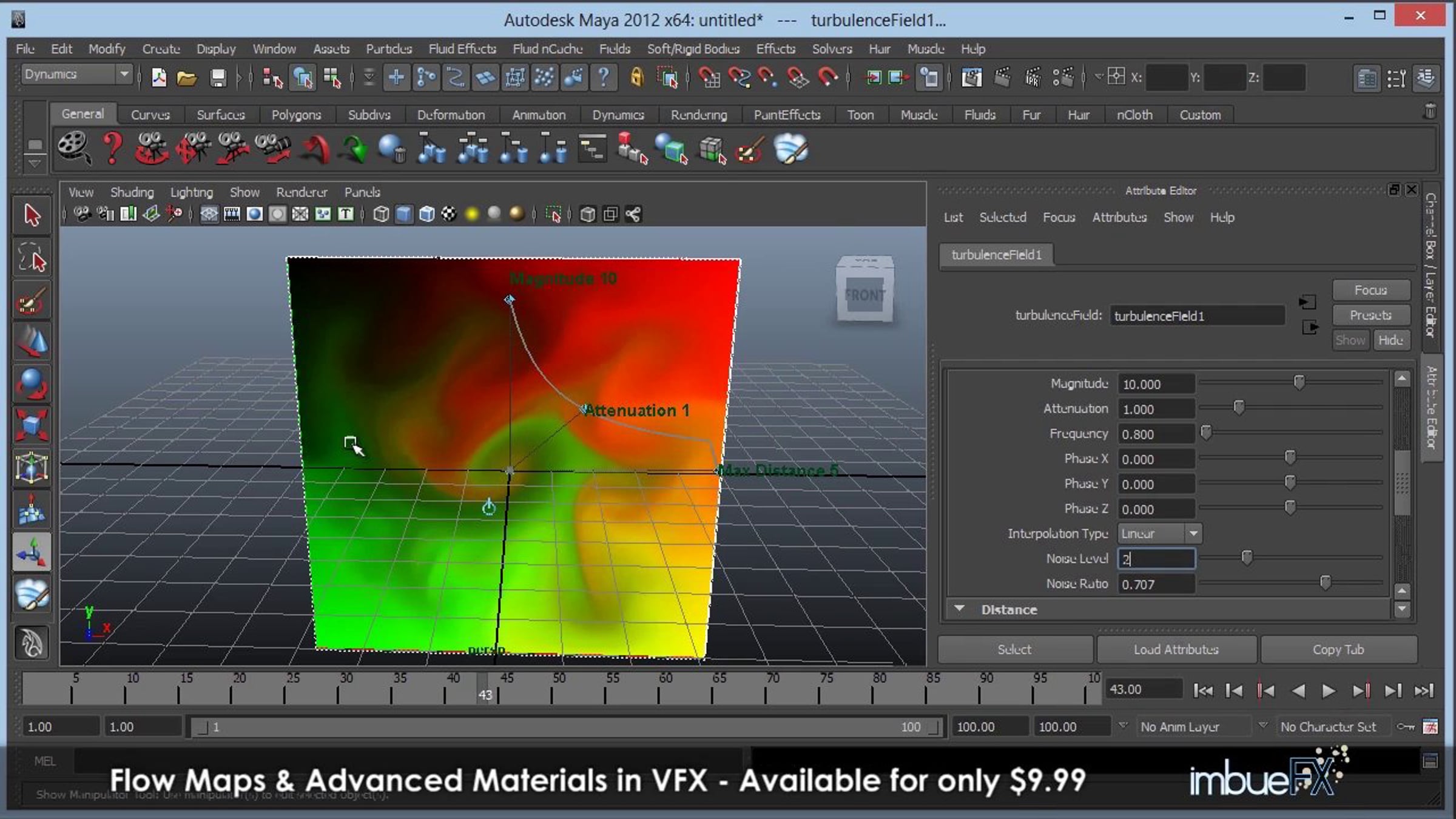
Task: Select the arrow Select tool in toolbox
Action: coord(32,215)
